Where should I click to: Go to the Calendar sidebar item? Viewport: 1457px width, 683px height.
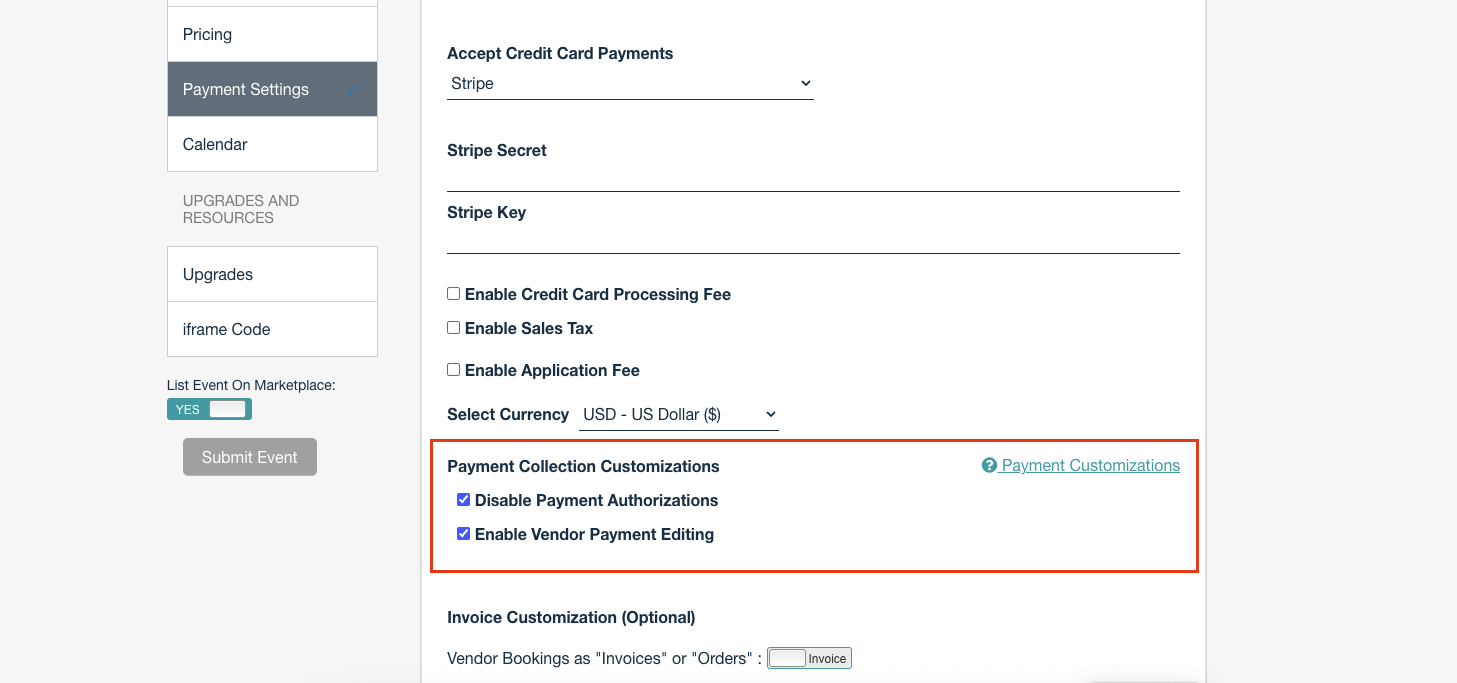click(x=272, y=144)
